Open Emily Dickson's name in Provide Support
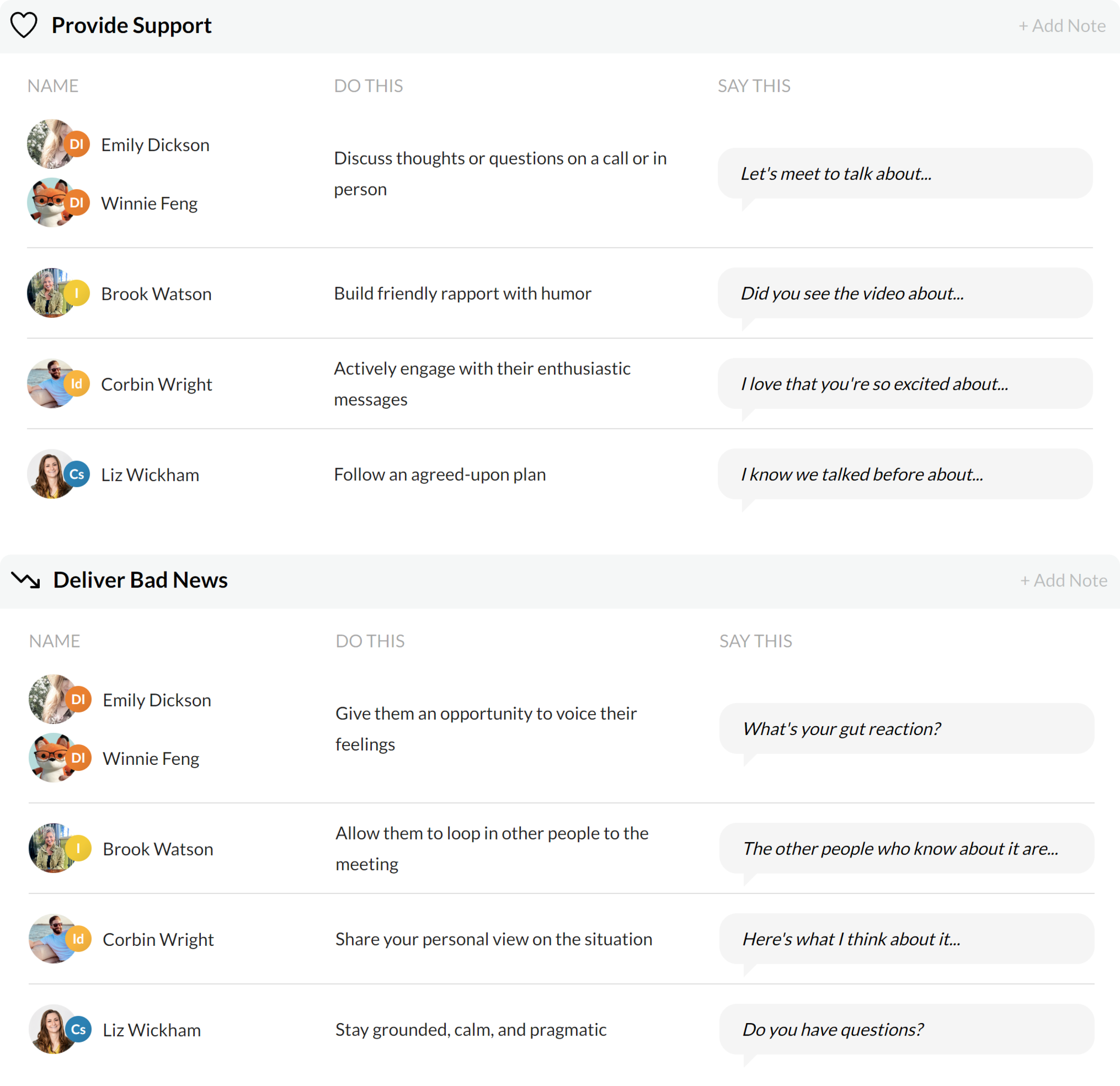 tap(155, 145)
